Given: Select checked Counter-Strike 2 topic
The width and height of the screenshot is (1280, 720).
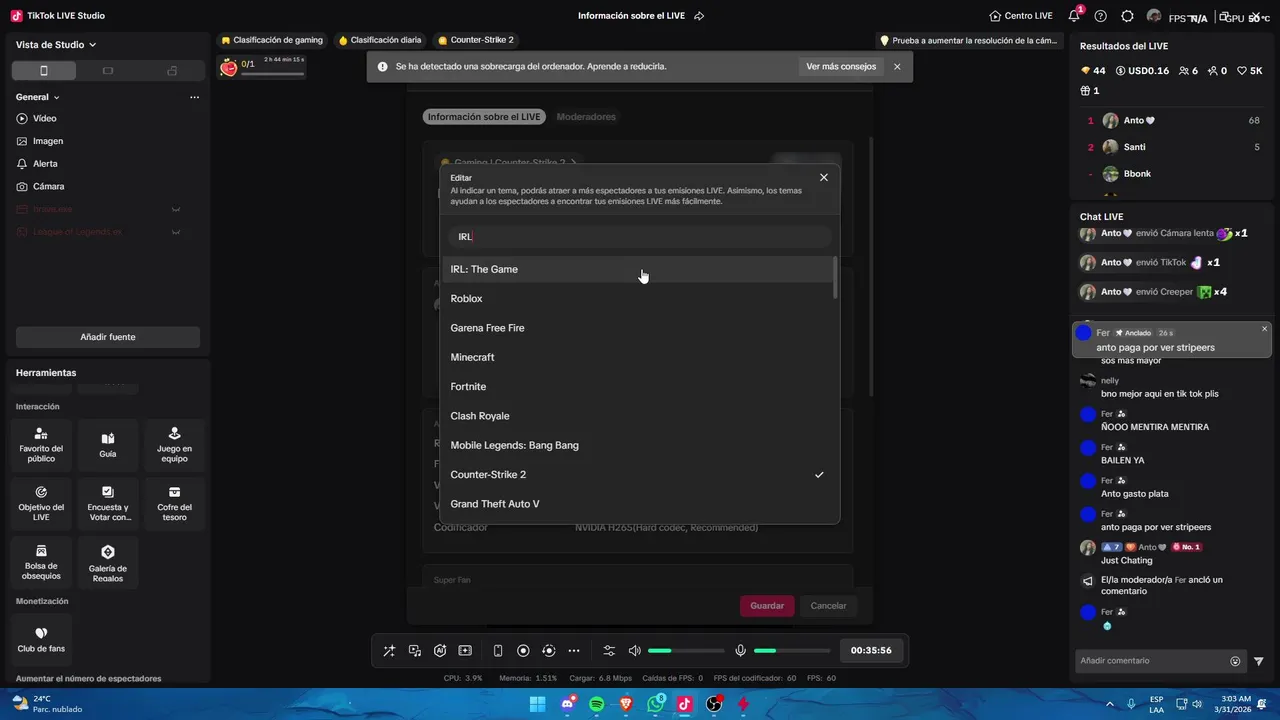Looking at the screenshot, I should pyautogui.click(x=638, y=475).
